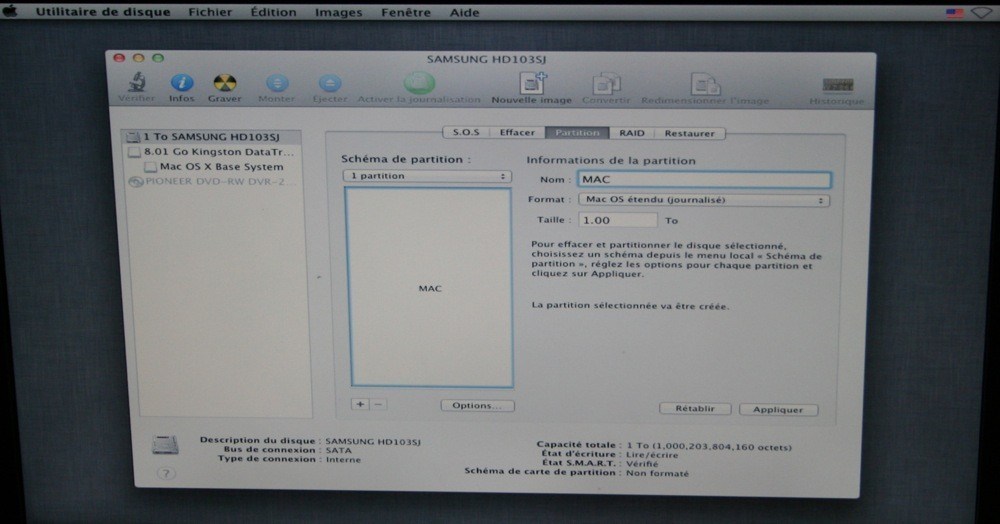Click the Monter toolbar icon
The width and height of the screenshot is (1000, 524).
point(277,83)
